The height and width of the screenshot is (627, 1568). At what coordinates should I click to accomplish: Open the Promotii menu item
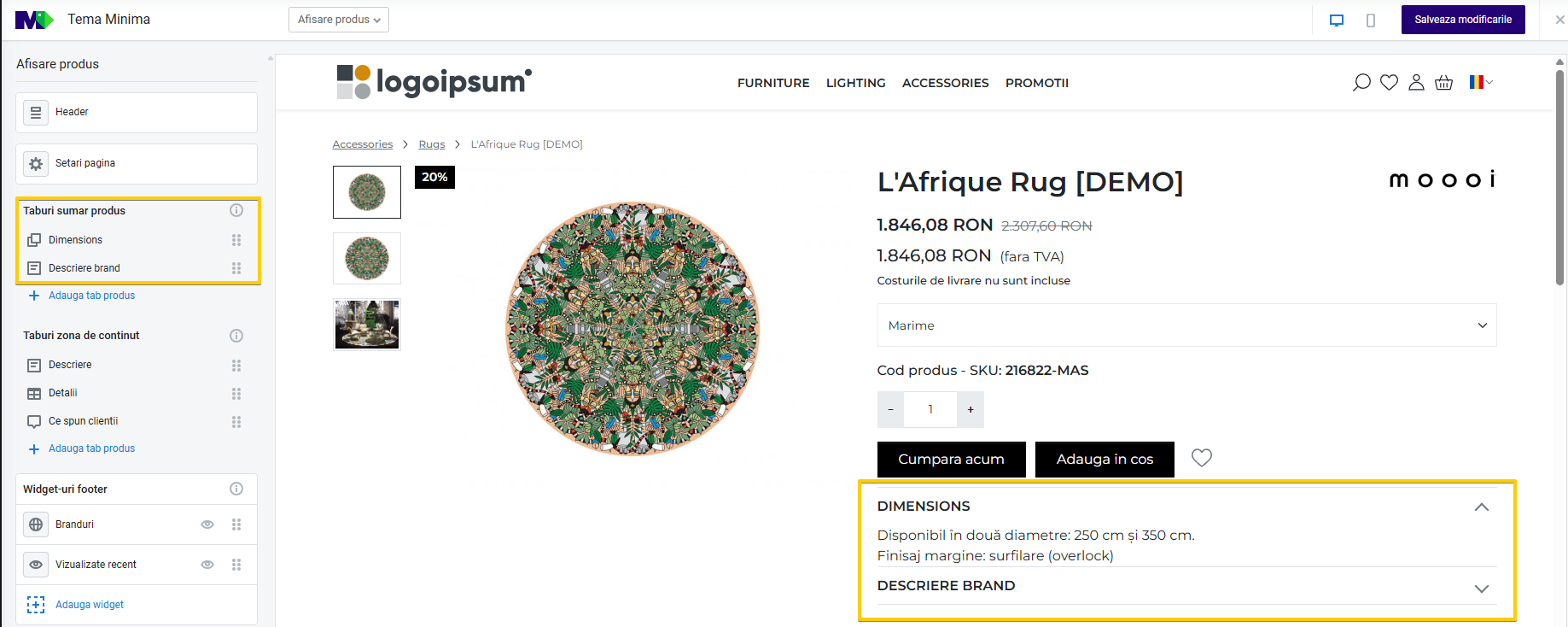[x=1036, y=83]
